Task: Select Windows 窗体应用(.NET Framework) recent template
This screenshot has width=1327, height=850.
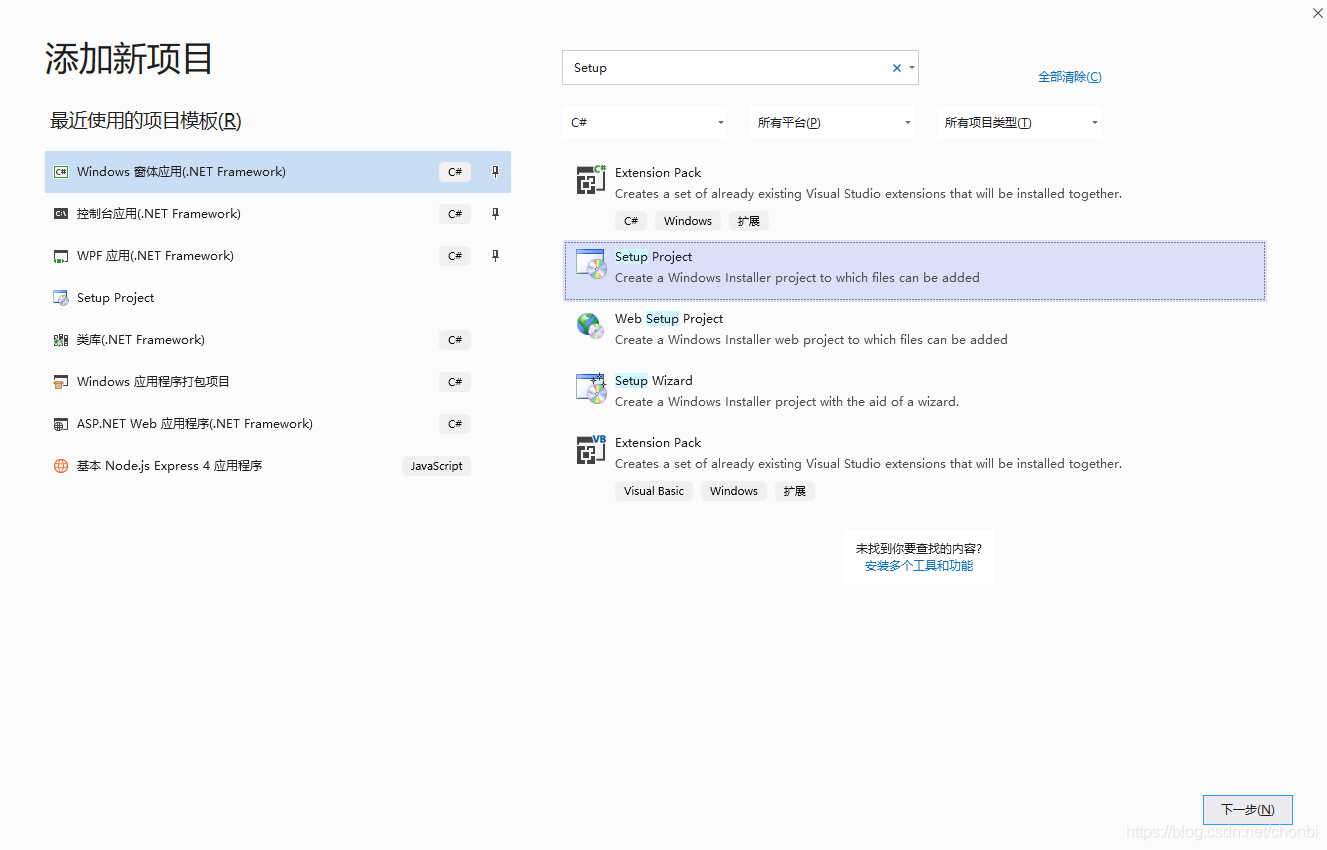Action: coord(278,172)
